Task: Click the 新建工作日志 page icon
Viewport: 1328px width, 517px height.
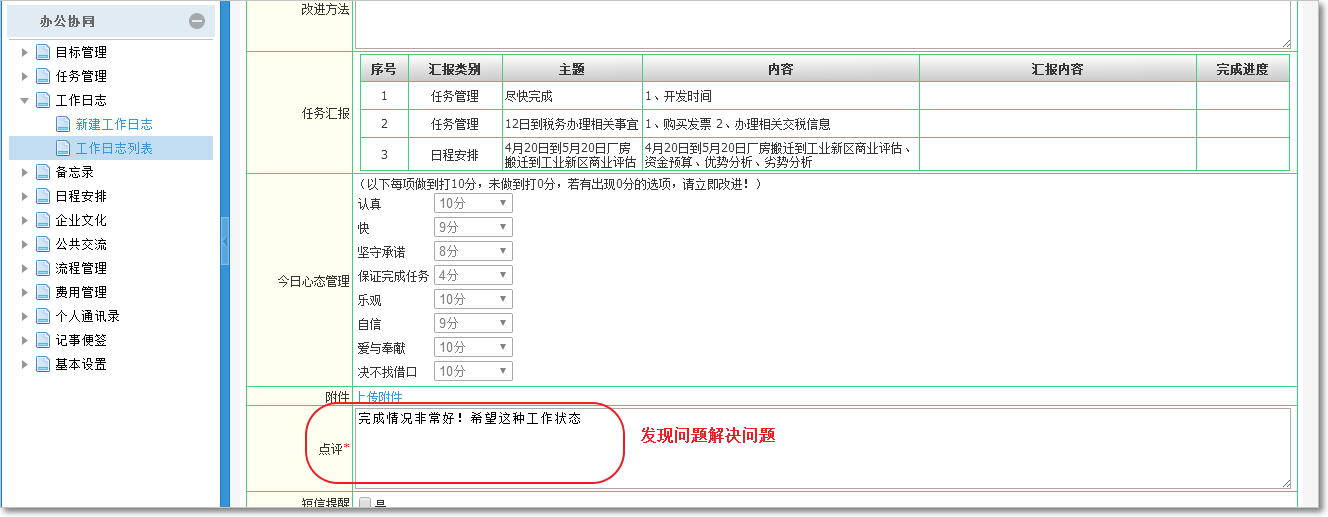Action: pyautogui.click(x=63, y=124)
